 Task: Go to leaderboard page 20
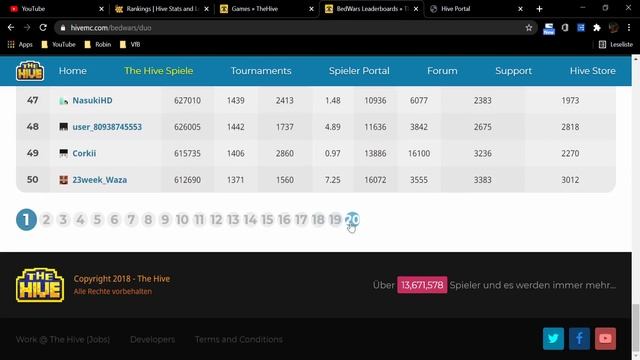tap(352, 220)
